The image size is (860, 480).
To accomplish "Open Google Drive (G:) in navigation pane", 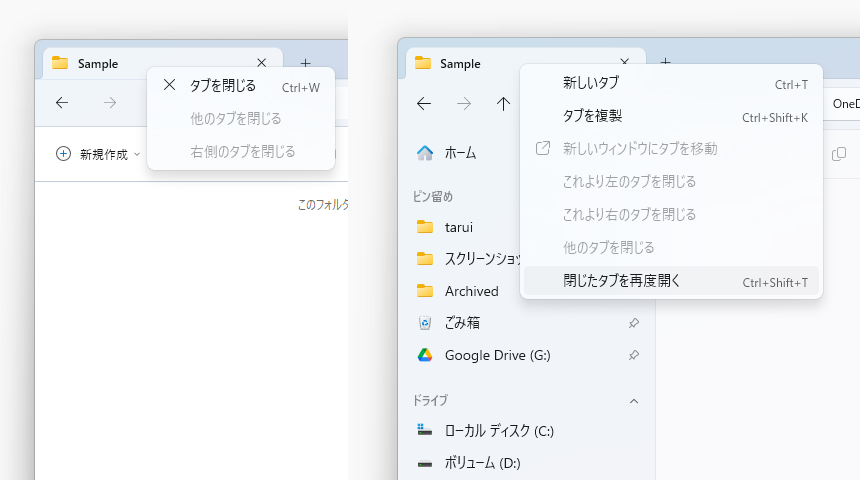I will [x=497, y=355].
